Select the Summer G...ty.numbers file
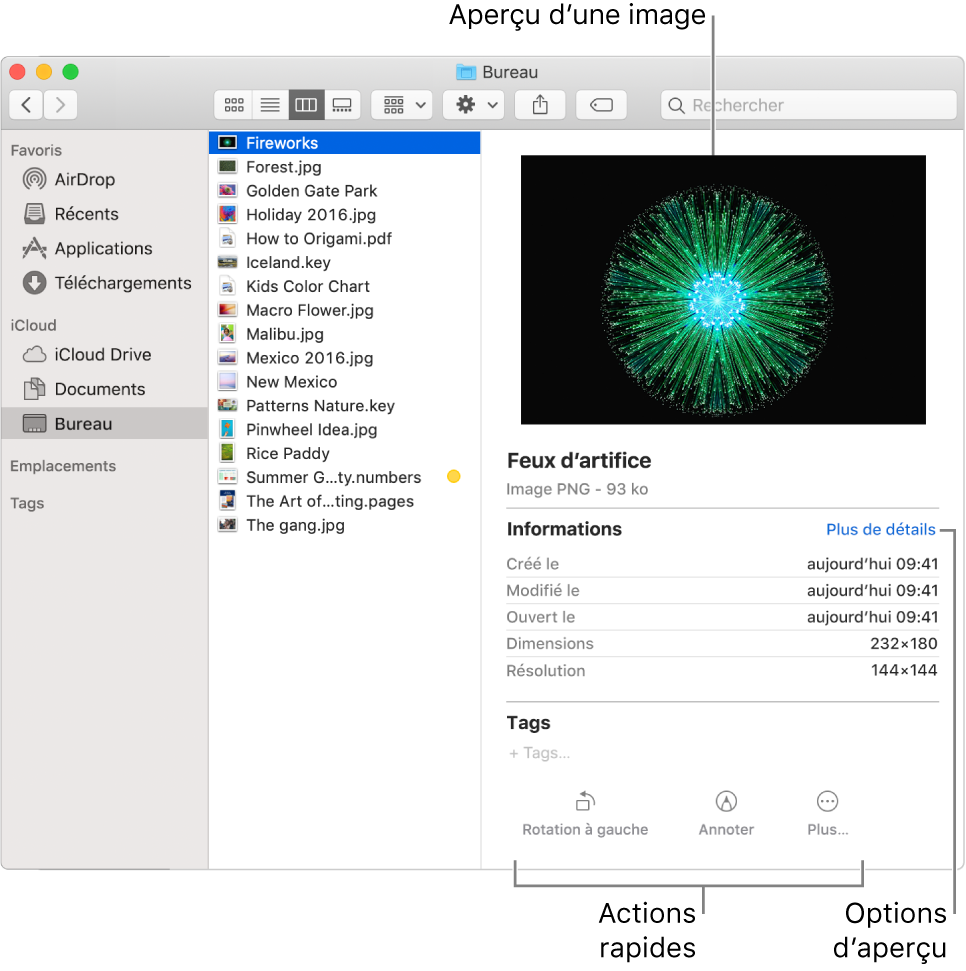Screen dimensions: 966x971 tap(344, 477)
